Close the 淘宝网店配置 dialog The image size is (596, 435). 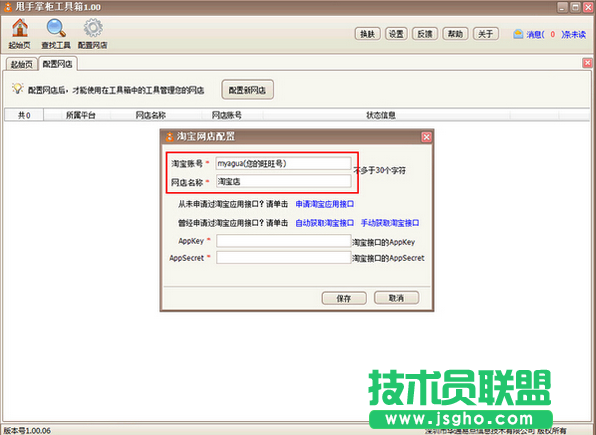tap(426, 137)
